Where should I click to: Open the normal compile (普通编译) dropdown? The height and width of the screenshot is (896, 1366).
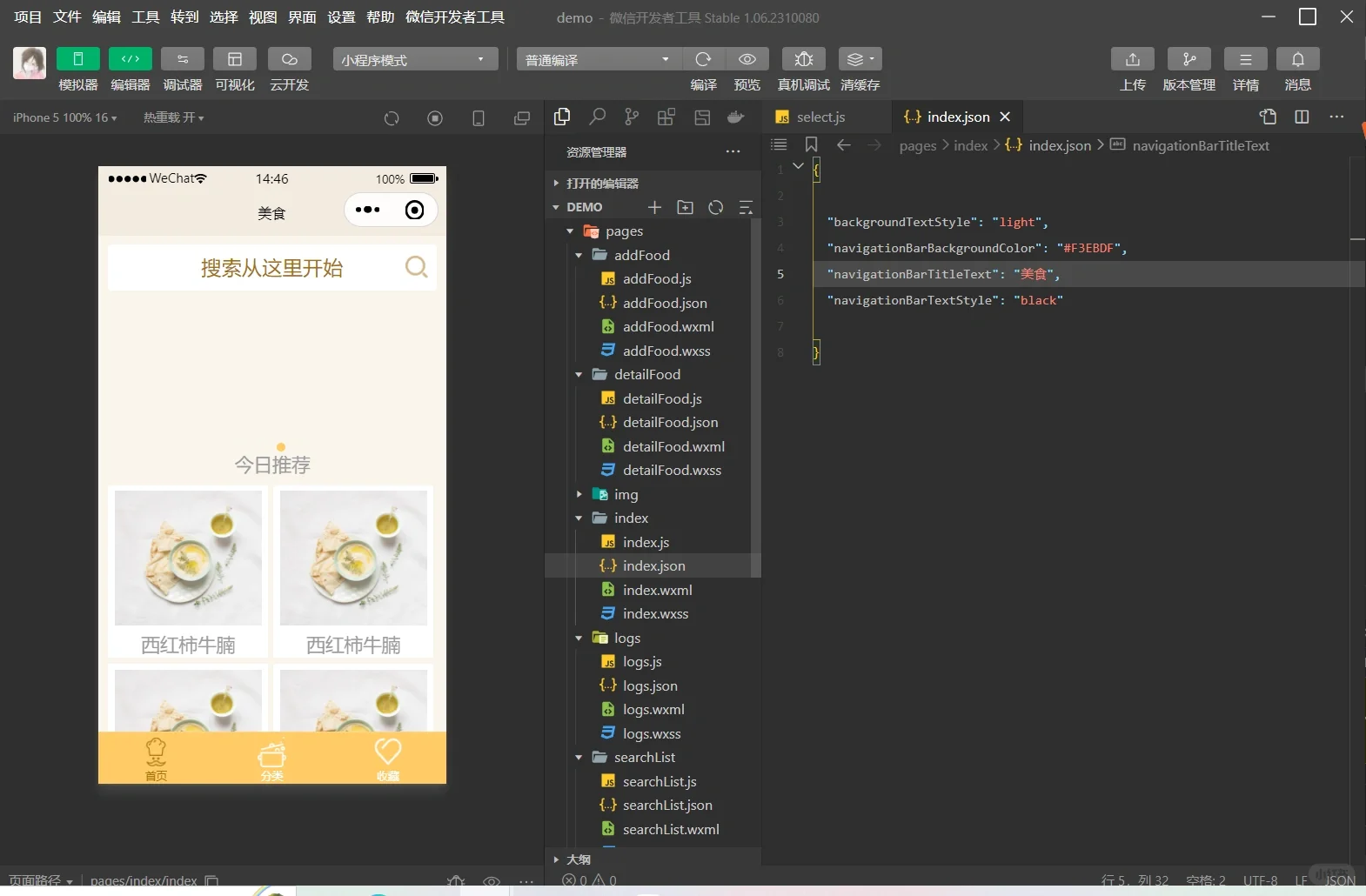coord(598,59)
